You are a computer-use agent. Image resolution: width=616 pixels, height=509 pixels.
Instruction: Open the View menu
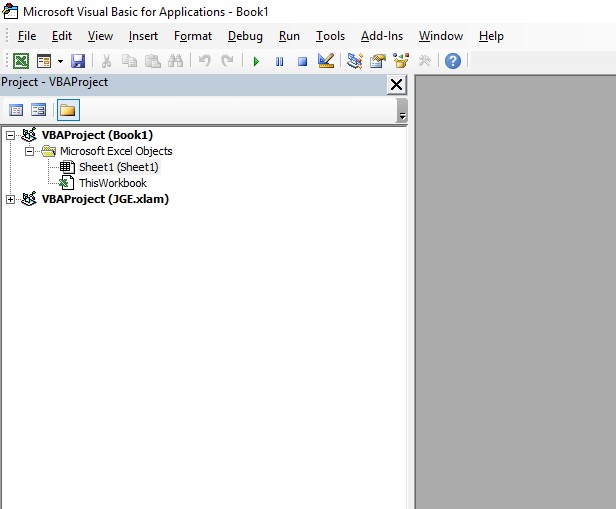coord(100,36)
